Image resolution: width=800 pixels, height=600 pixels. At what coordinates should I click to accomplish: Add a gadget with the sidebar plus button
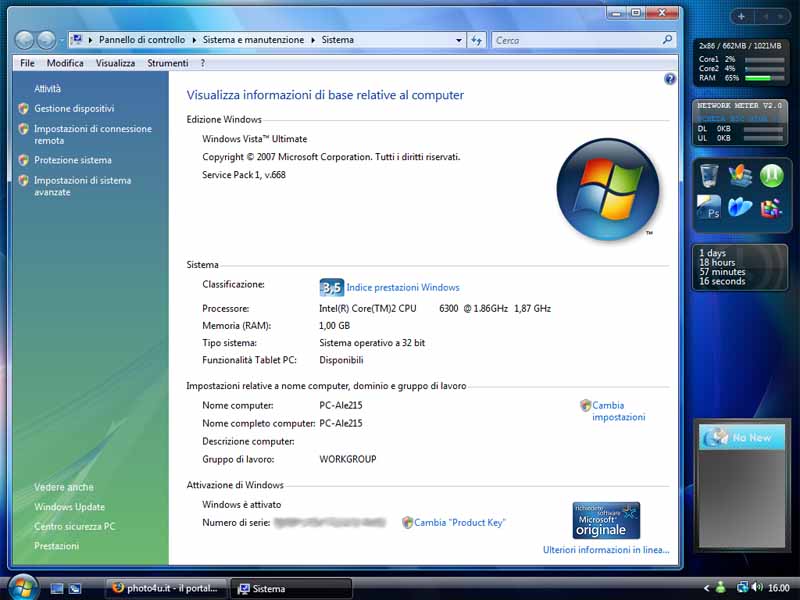tap(741, 17)
